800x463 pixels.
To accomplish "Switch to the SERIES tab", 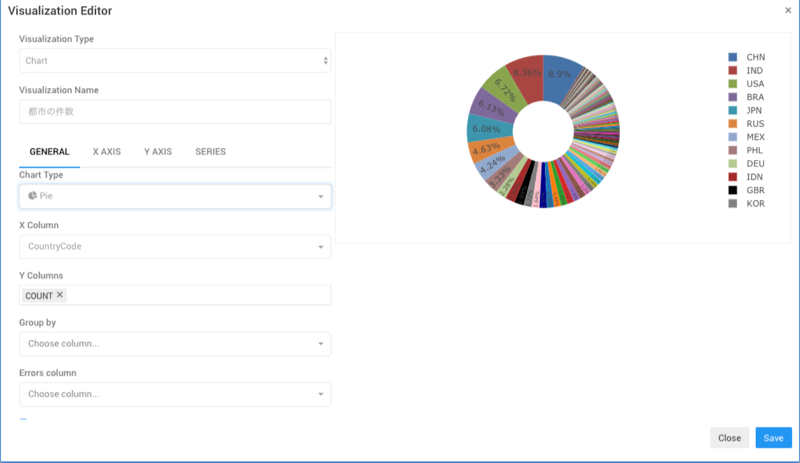I will [210, 152].
